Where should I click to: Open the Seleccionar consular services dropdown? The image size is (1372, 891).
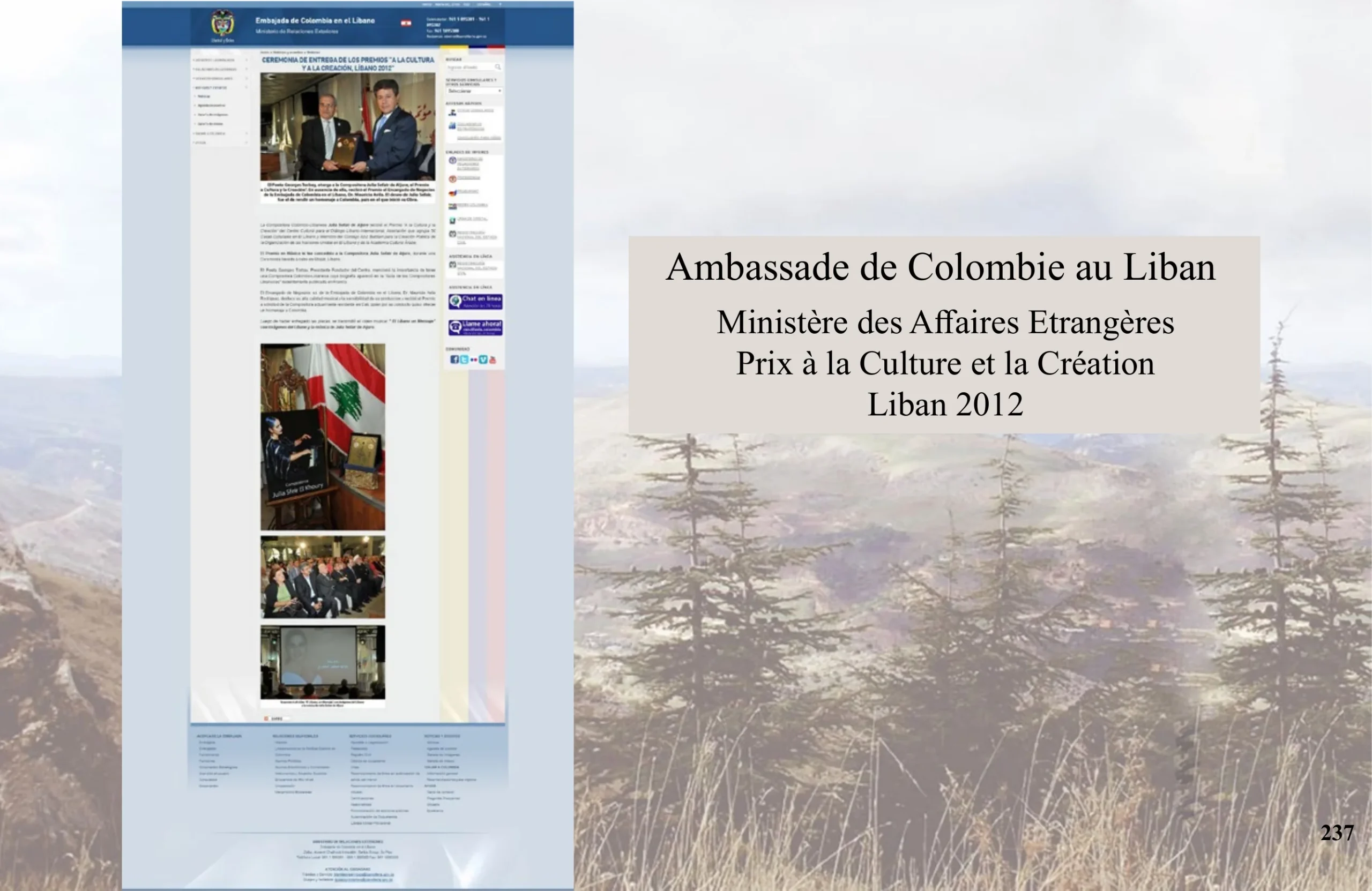[x=474, y=91]
